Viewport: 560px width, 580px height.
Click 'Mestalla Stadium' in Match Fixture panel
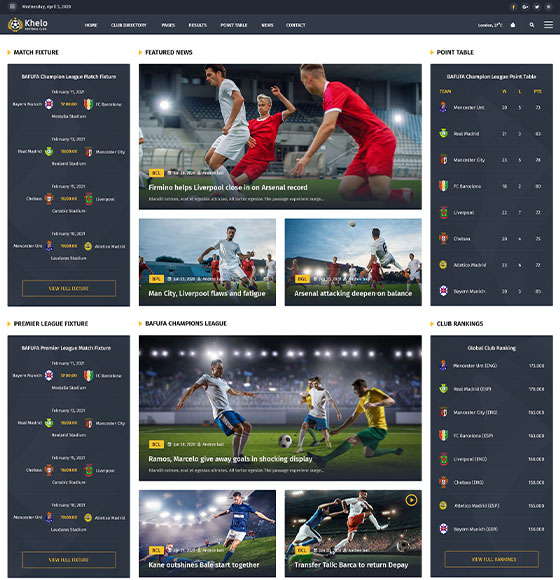[x=69, y=116]
